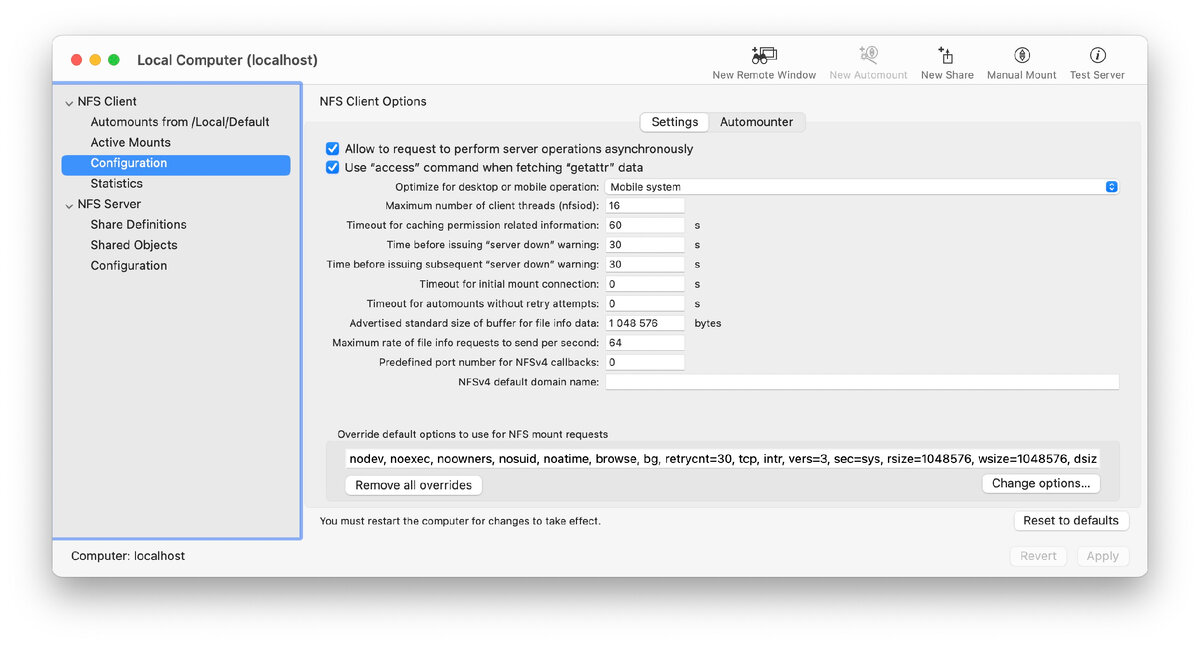Switch to the Automounter tab
The width and height of the screenshot is (1200, 646).
coord(756,122)
